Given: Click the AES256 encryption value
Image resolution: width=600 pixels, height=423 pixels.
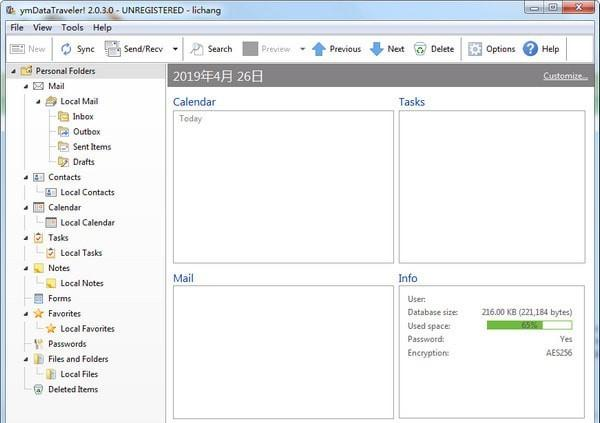Looking at the screenshot, I should (x=559, y=353).
